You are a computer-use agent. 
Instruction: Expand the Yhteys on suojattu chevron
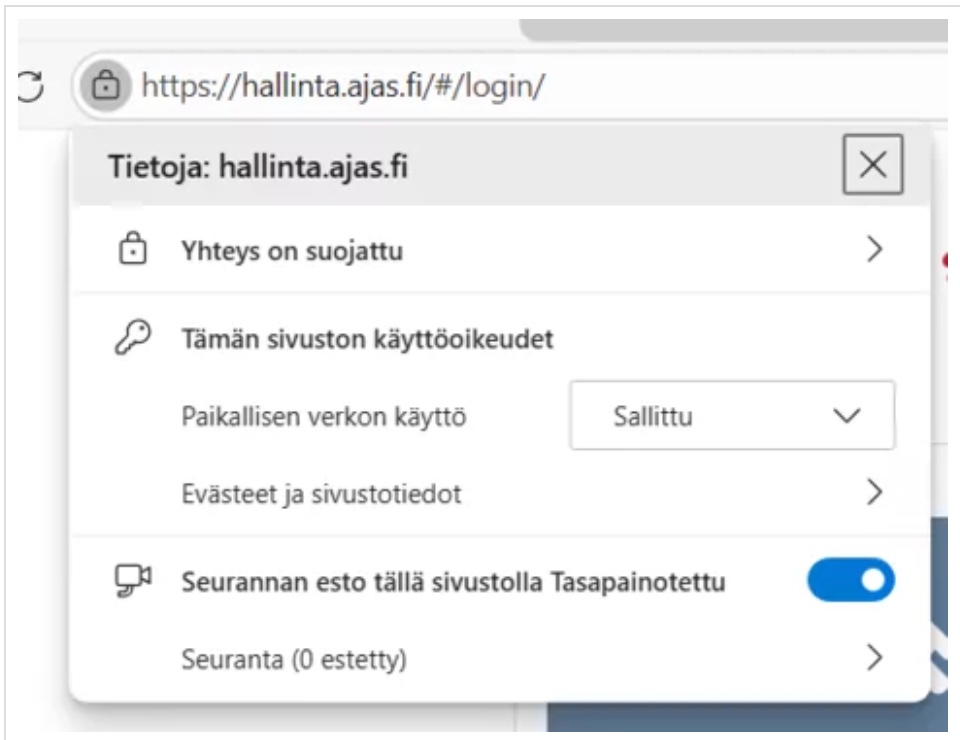click(x=874, y=250)
